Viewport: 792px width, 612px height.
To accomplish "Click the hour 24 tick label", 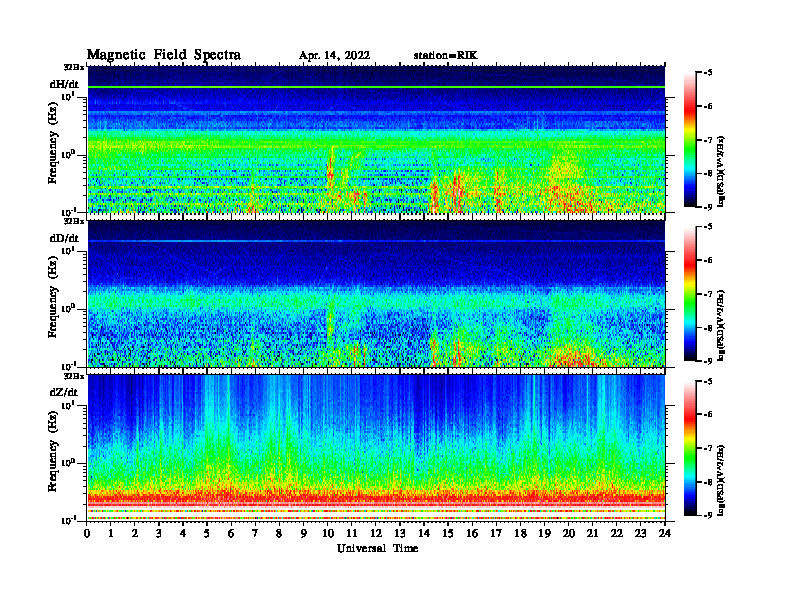I will (665, 533).
